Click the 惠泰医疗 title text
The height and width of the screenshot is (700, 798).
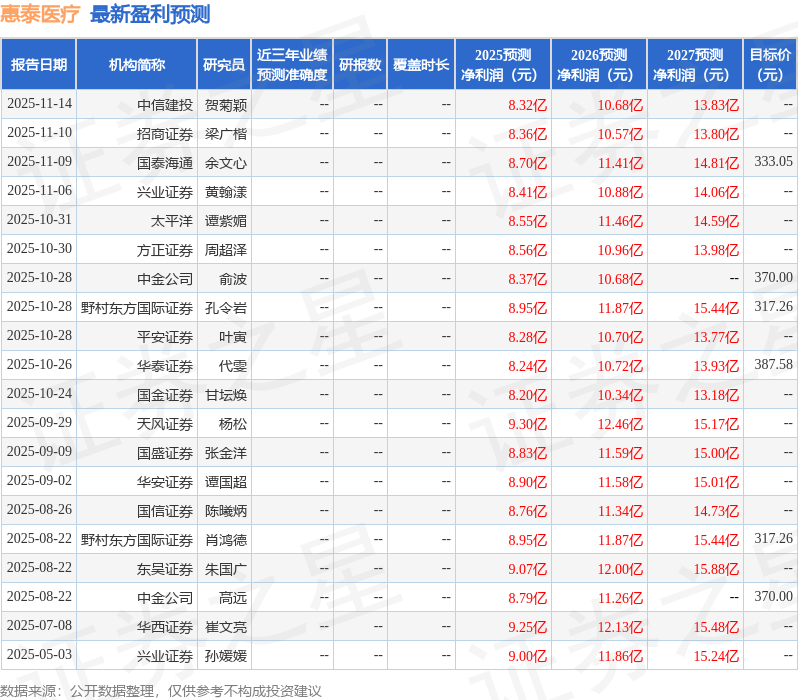coord(40,14)
